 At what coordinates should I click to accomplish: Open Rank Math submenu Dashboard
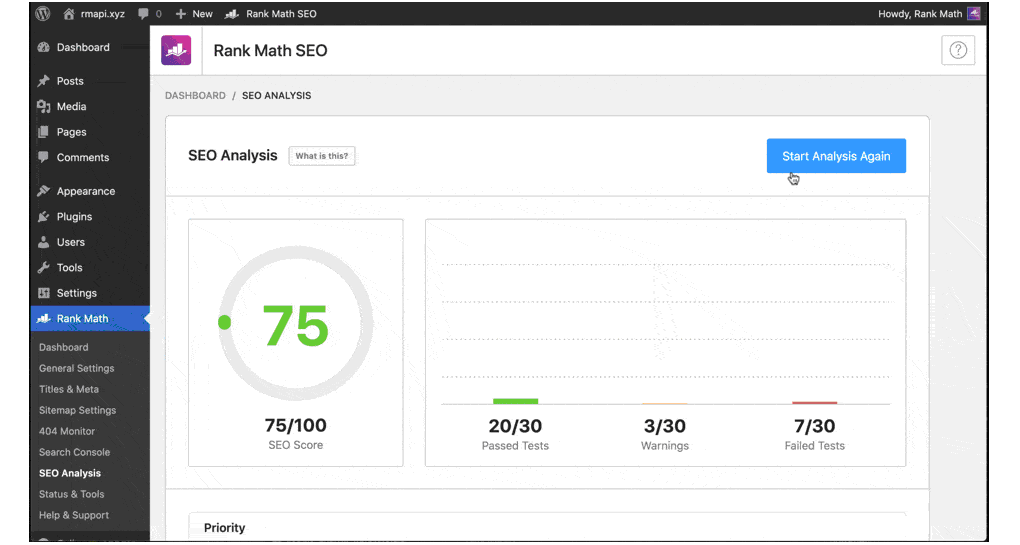(63, 347)
